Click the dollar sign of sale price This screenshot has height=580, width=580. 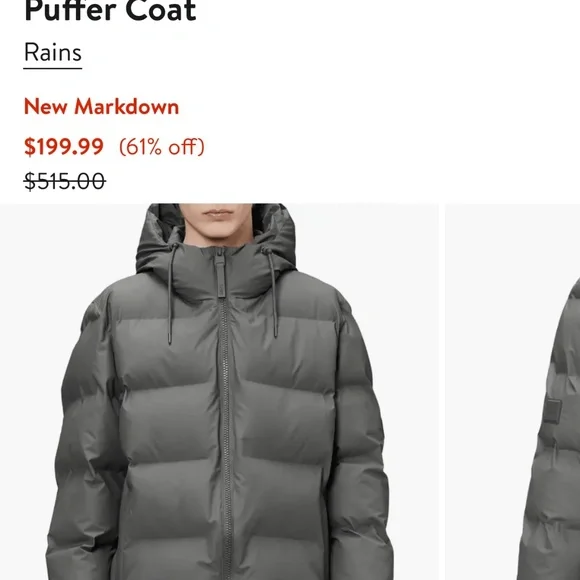tap(30, 147)
